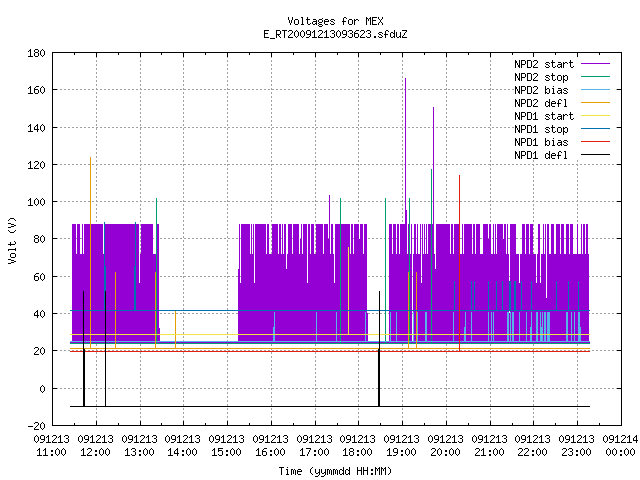Click the X-axis tick 091213 13:00
This screenshot has height=480, width=640.
click(140, 446)
